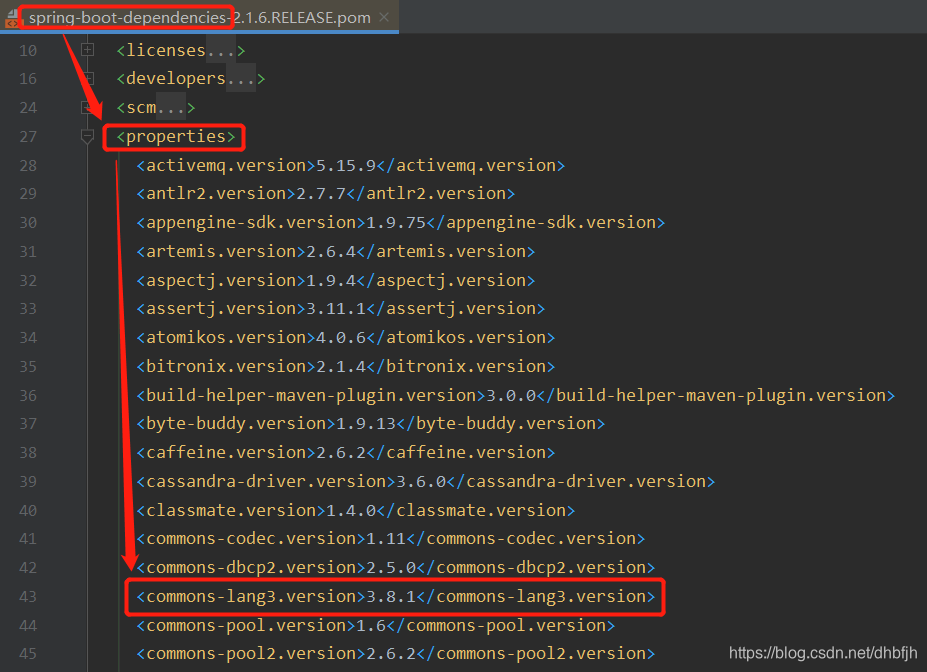Click the cassandra-driver.version 3.6.0 line

pyautogui.click(x=426, y=482)
